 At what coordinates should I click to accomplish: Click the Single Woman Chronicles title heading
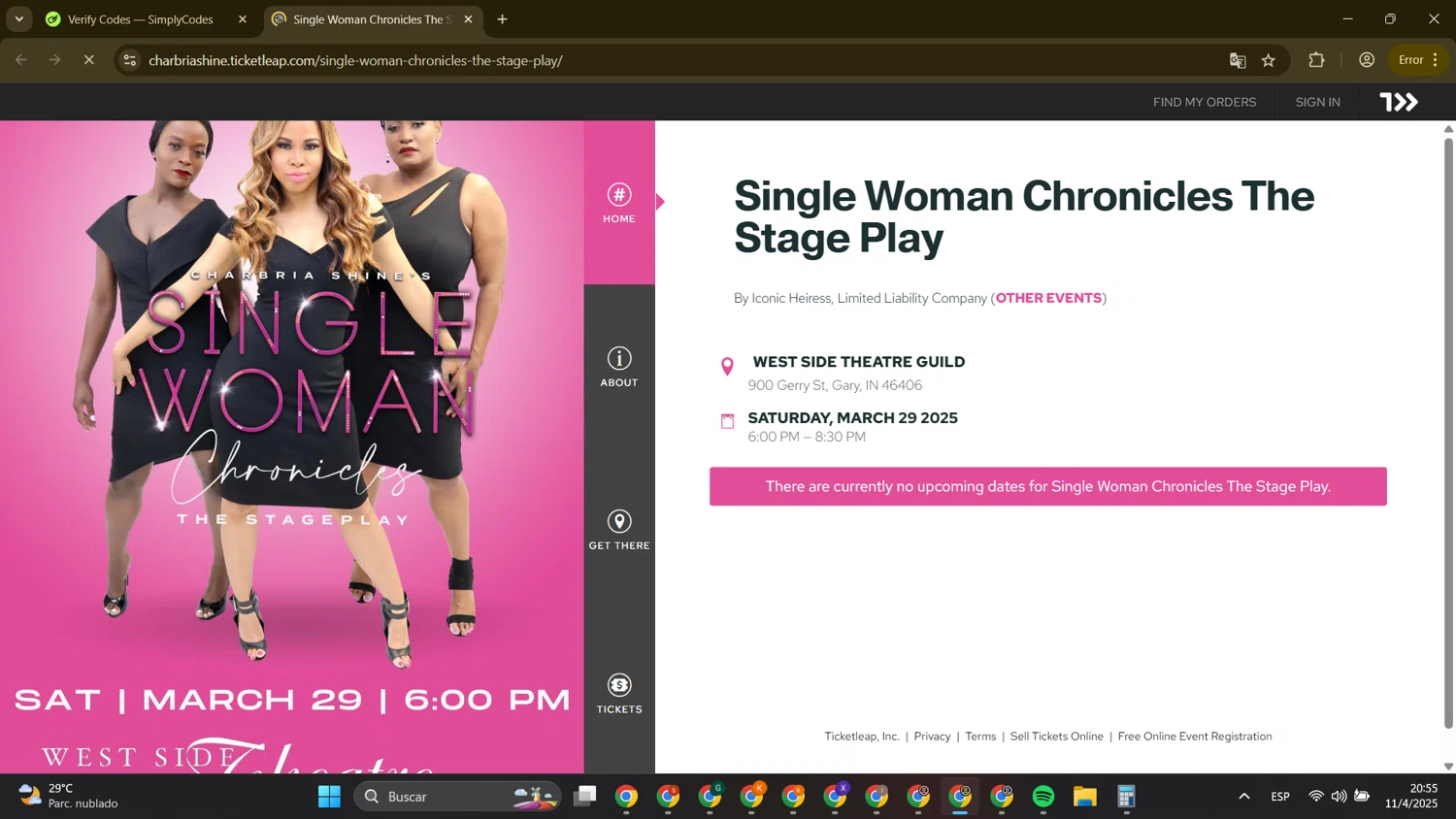pyautogui.click(x=1024, y=216)
